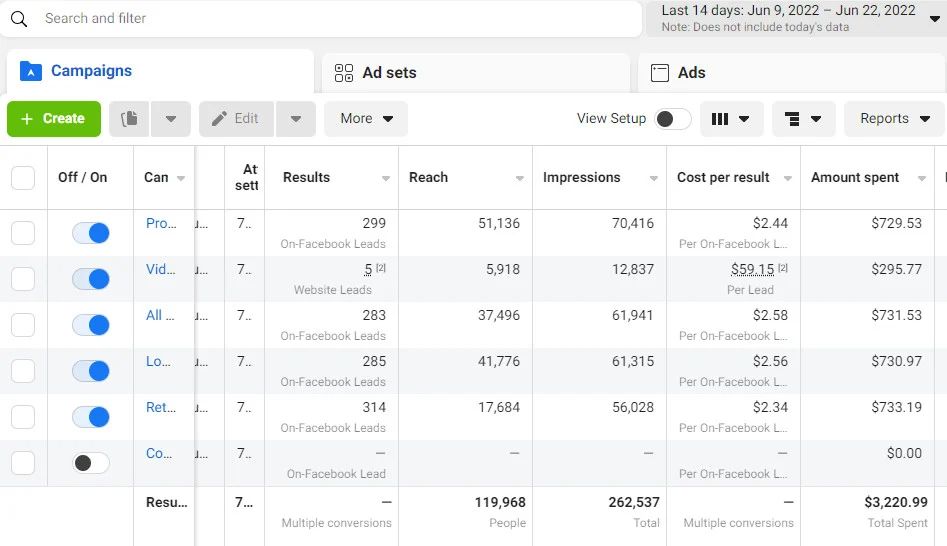Turn off the Vid... campaign toggle
Image resolution: width=947 pixels, height=546 pixels.
pos(91,279)
